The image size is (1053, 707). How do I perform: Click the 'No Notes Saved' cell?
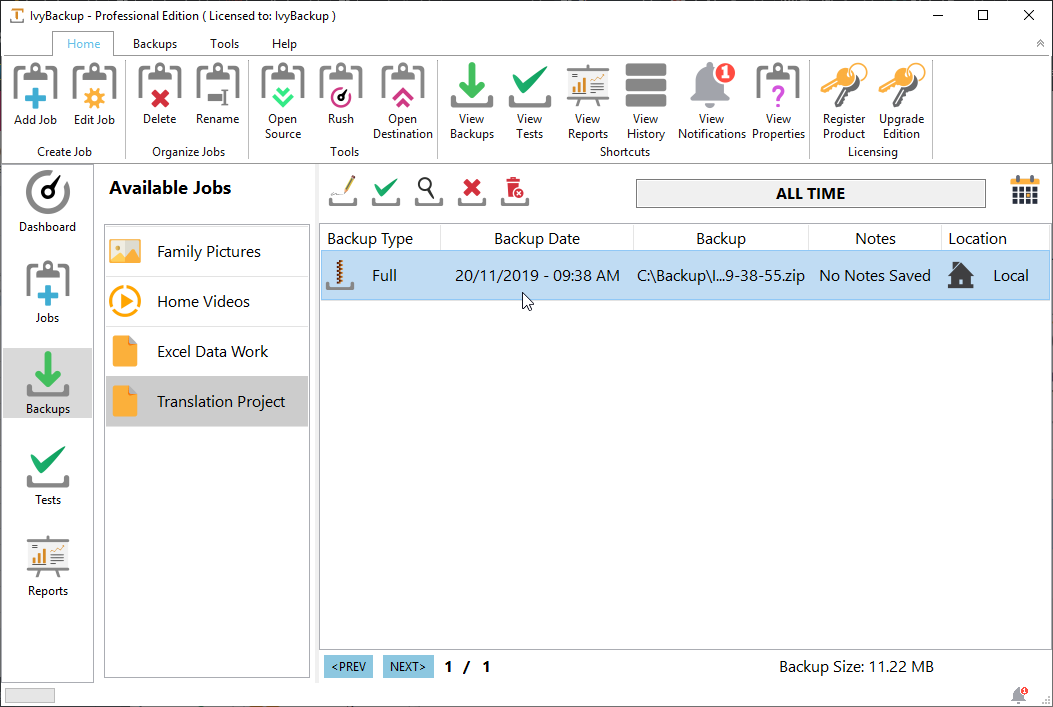pyautogui.click(x=875, y=276)
